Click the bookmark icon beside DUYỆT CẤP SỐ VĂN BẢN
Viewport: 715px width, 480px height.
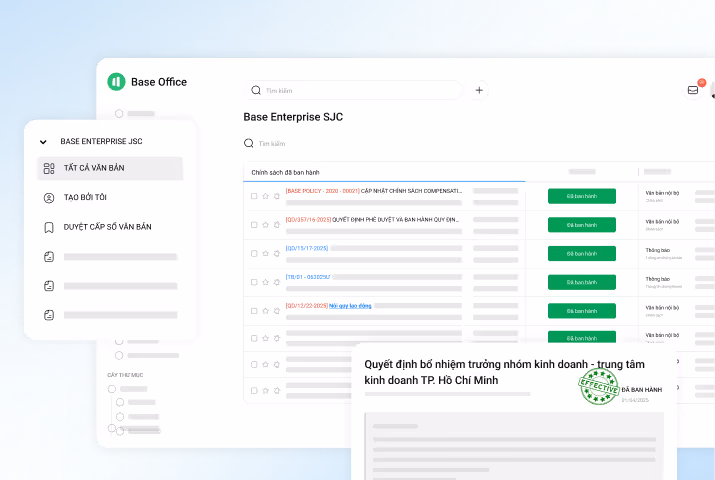49,227
